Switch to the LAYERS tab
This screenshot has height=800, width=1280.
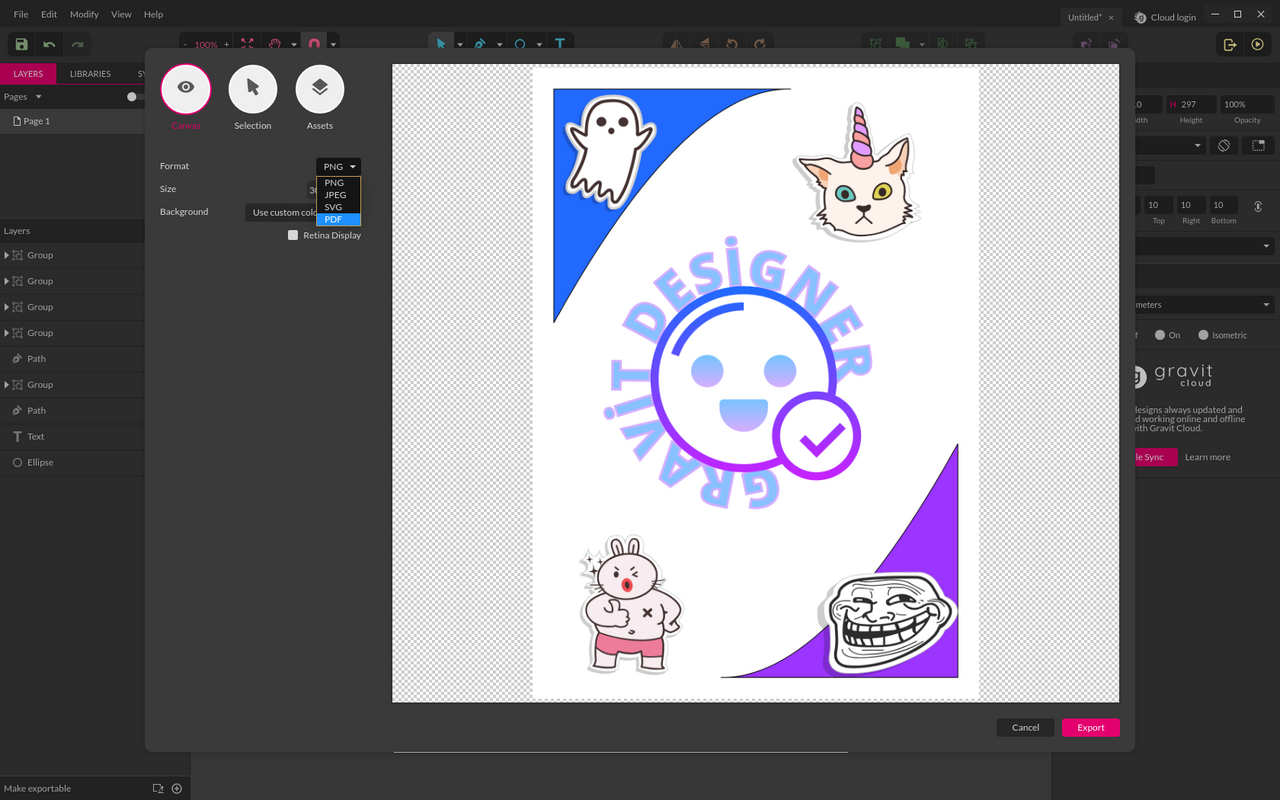pos(28,74)
